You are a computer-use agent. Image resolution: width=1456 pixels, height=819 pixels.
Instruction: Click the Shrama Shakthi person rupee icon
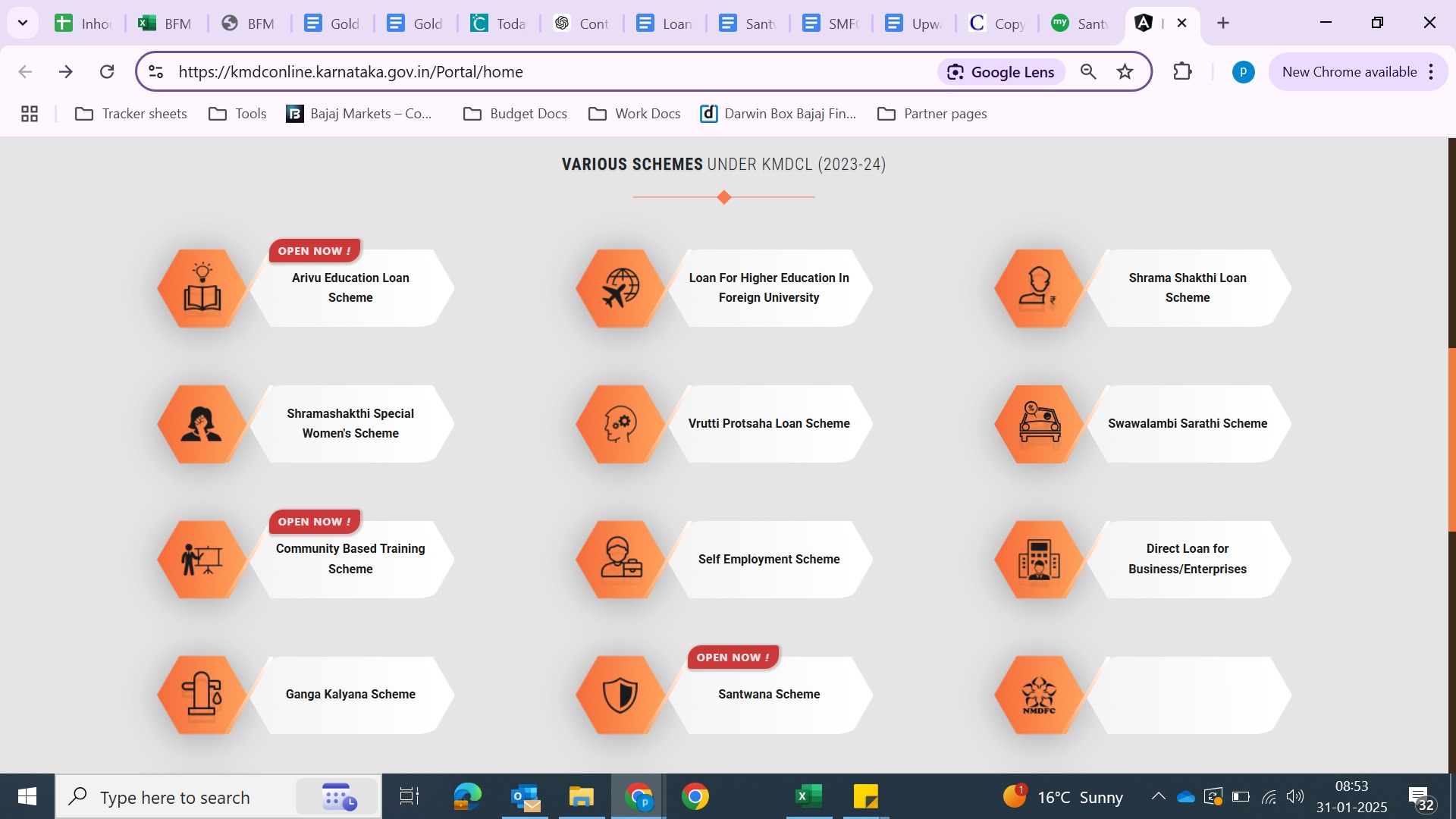(1039, 288)
